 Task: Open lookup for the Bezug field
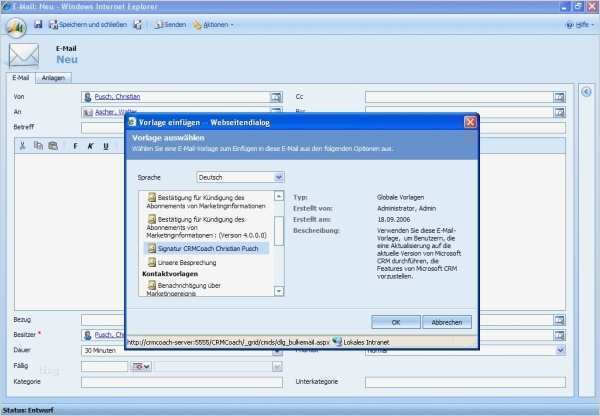(559, 320)
